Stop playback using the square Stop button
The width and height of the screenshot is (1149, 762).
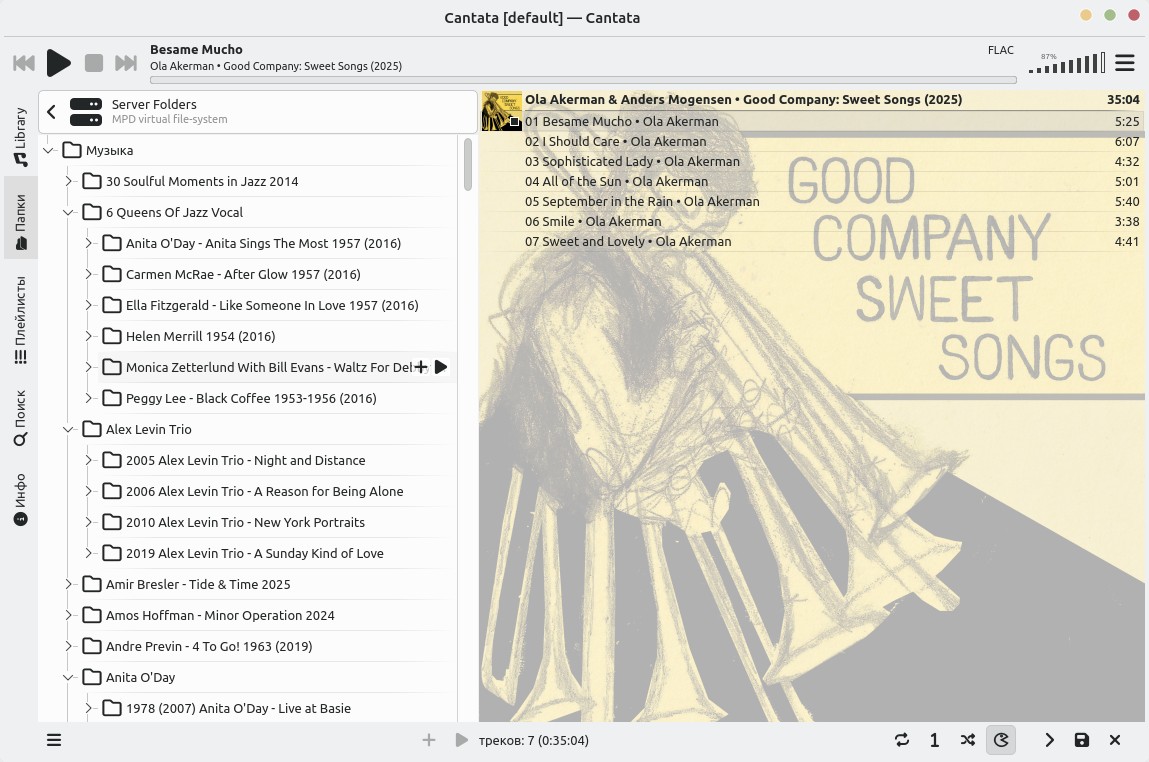pos(94,63)
